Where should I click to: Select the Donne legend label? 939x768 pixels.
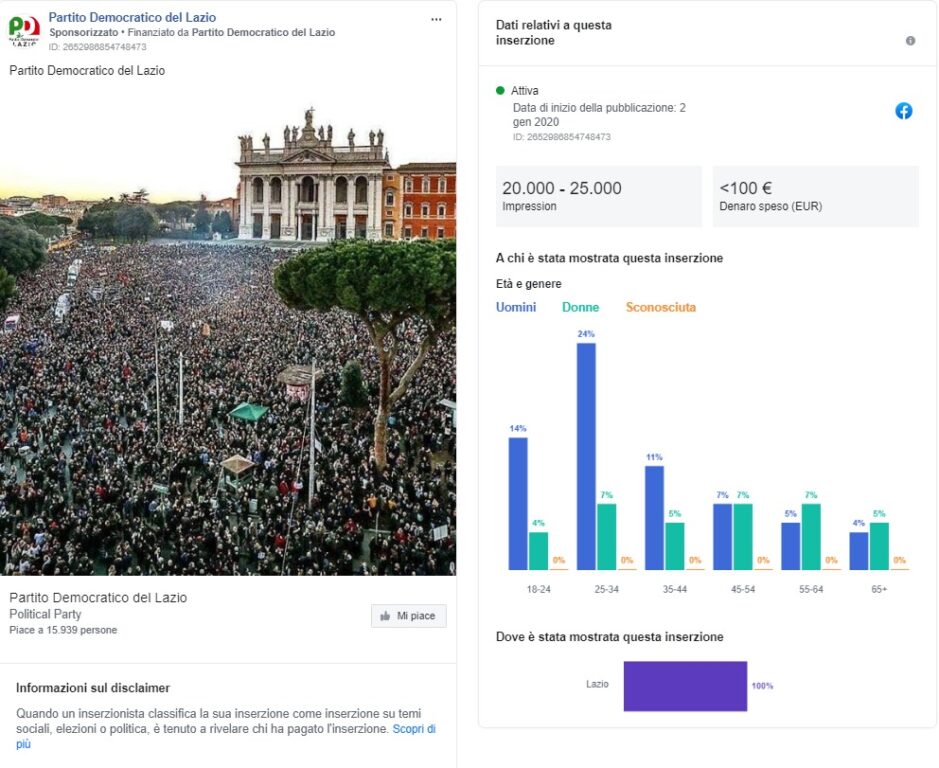pyautogui.click(x=580, y=307)
